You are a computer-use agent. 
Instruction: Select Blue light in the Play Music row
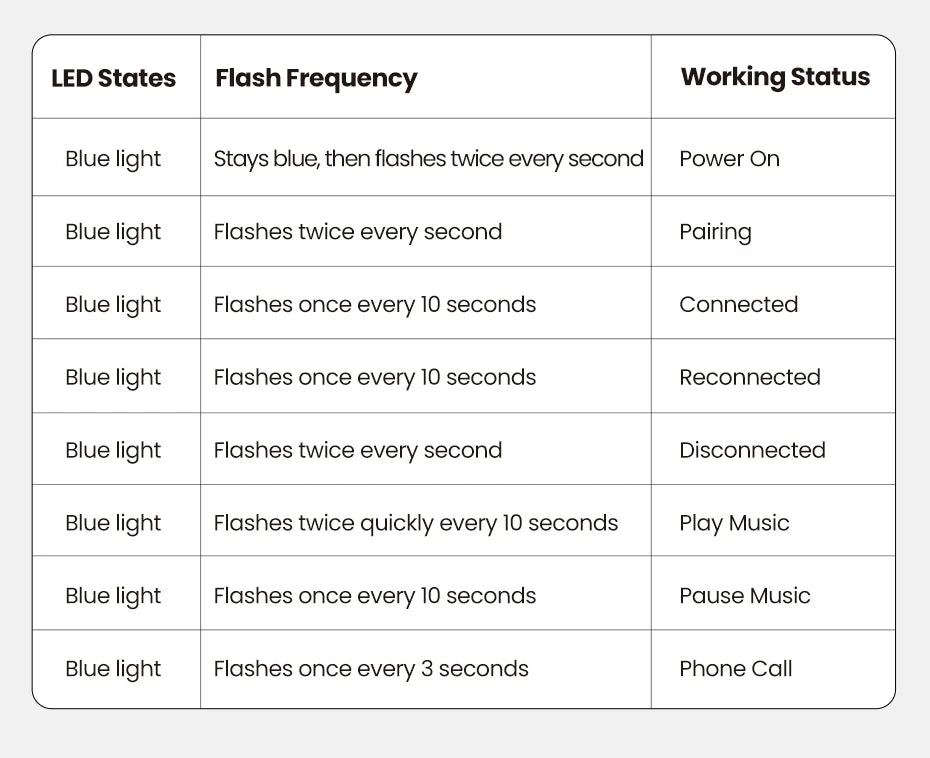coord(113,523)
